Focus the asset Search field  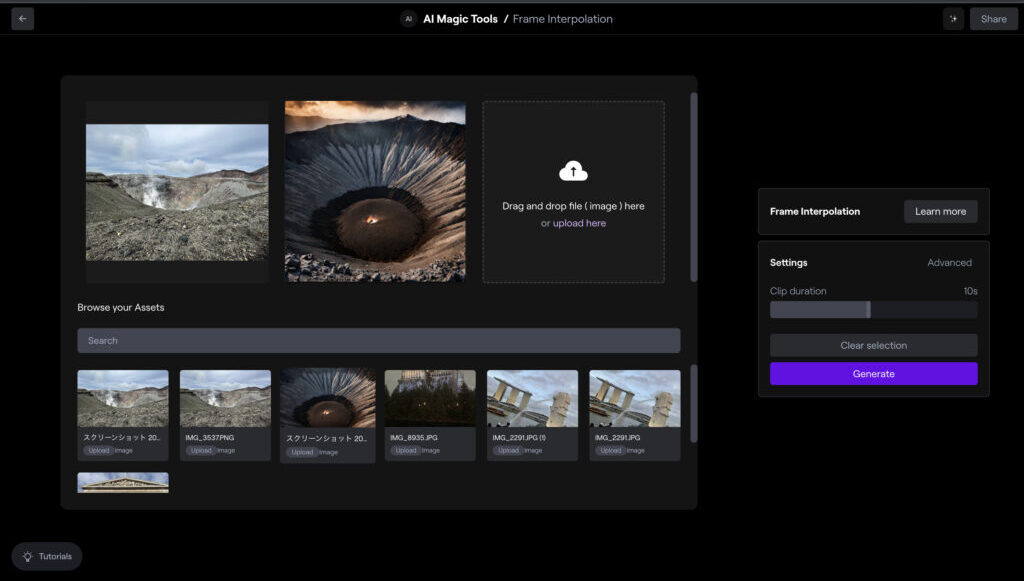378,341
